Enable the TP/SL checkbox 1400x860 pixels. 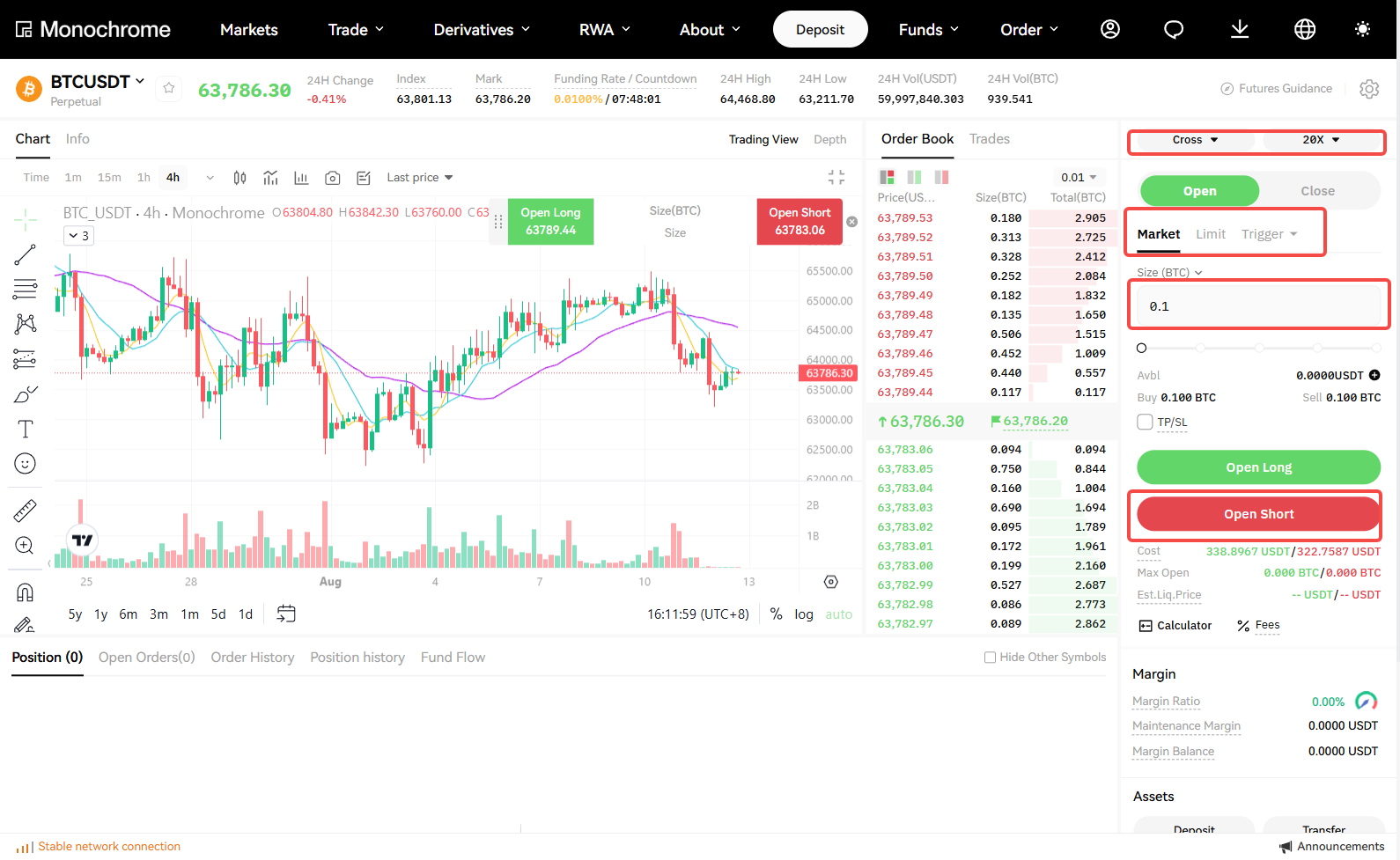coord(1145,422)
